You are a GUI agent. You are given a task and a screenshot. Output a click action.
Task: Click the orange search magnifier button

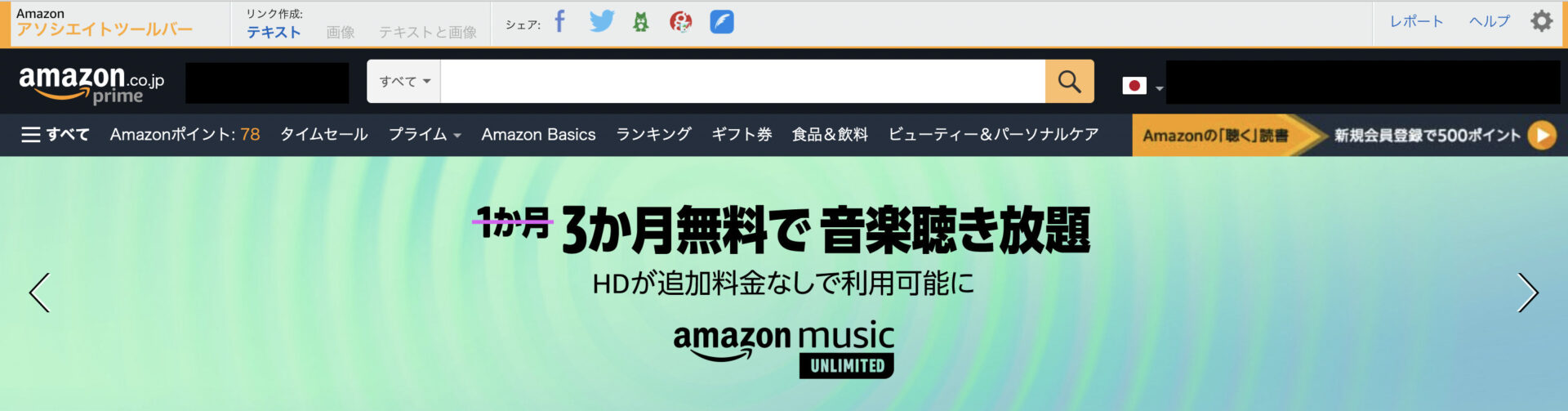tap(1069, 81)
